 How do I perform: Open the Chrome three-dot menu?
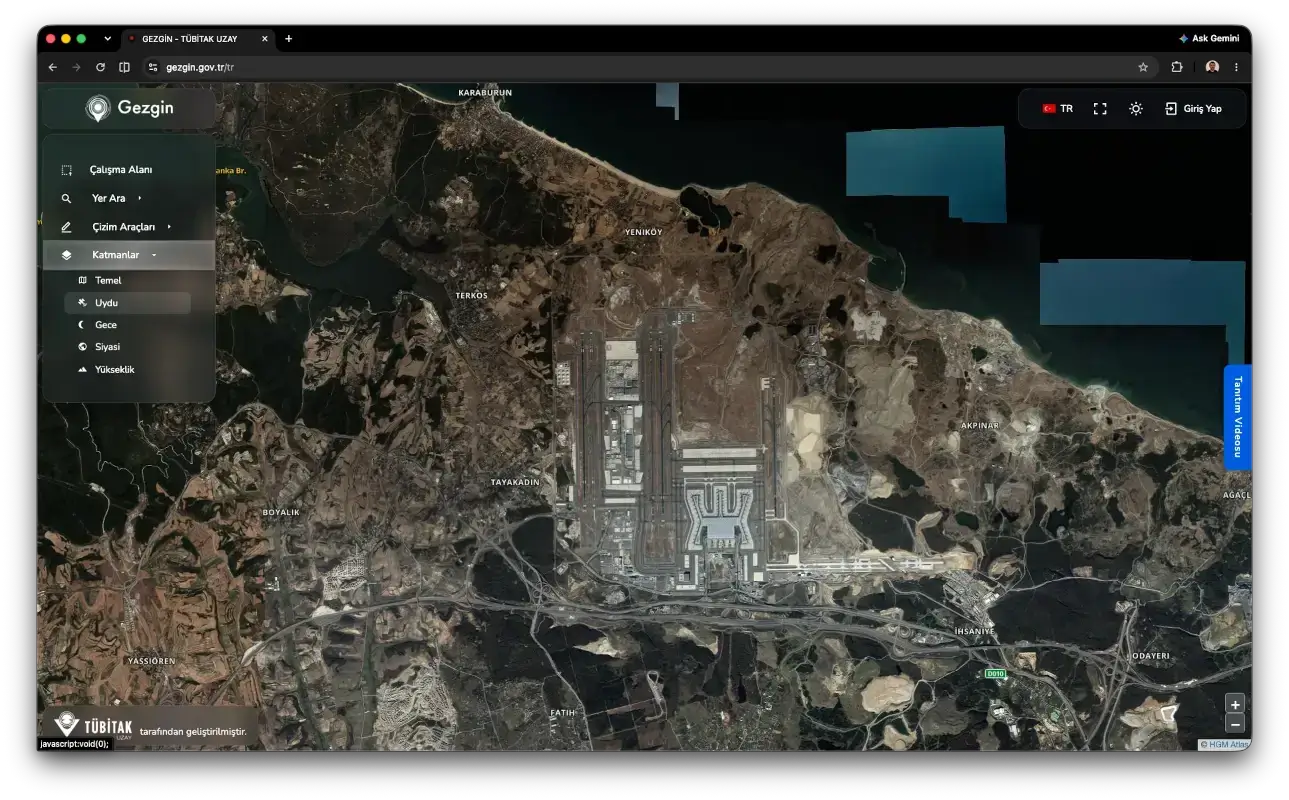pyautogui.click(x=1236, y=67)
